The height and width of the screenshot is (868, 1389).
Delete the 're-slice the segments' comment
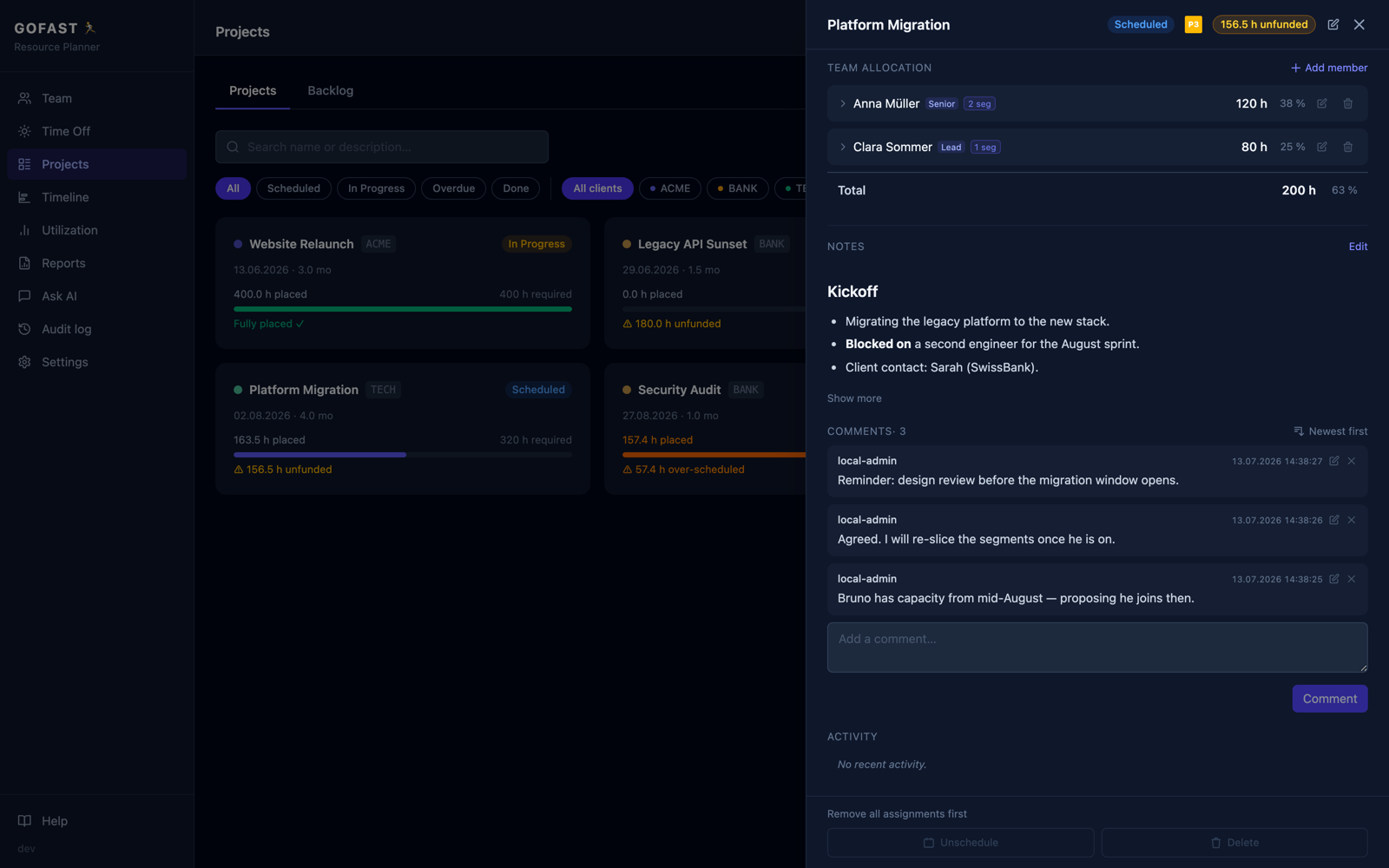tap(1352, 520)
